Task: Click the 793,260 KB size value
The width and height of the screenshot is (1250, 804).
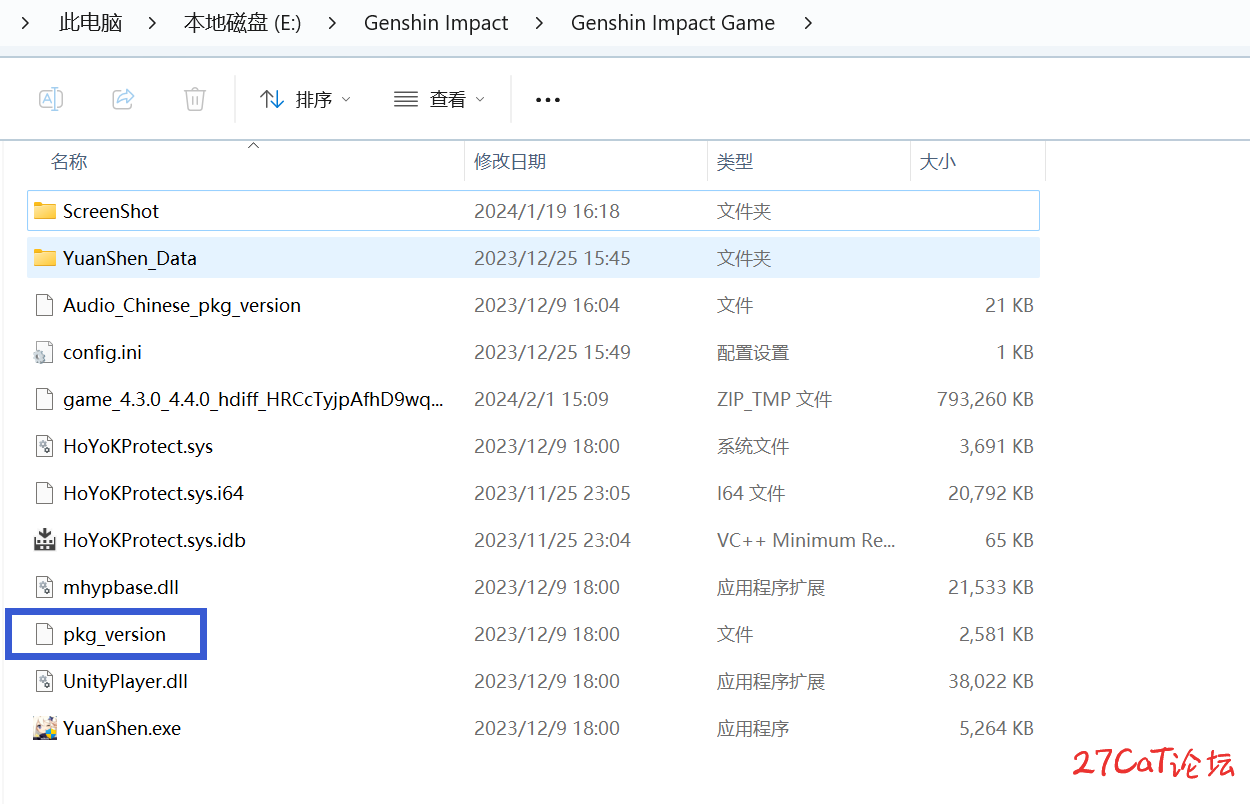Action: [x=985, y=399]
